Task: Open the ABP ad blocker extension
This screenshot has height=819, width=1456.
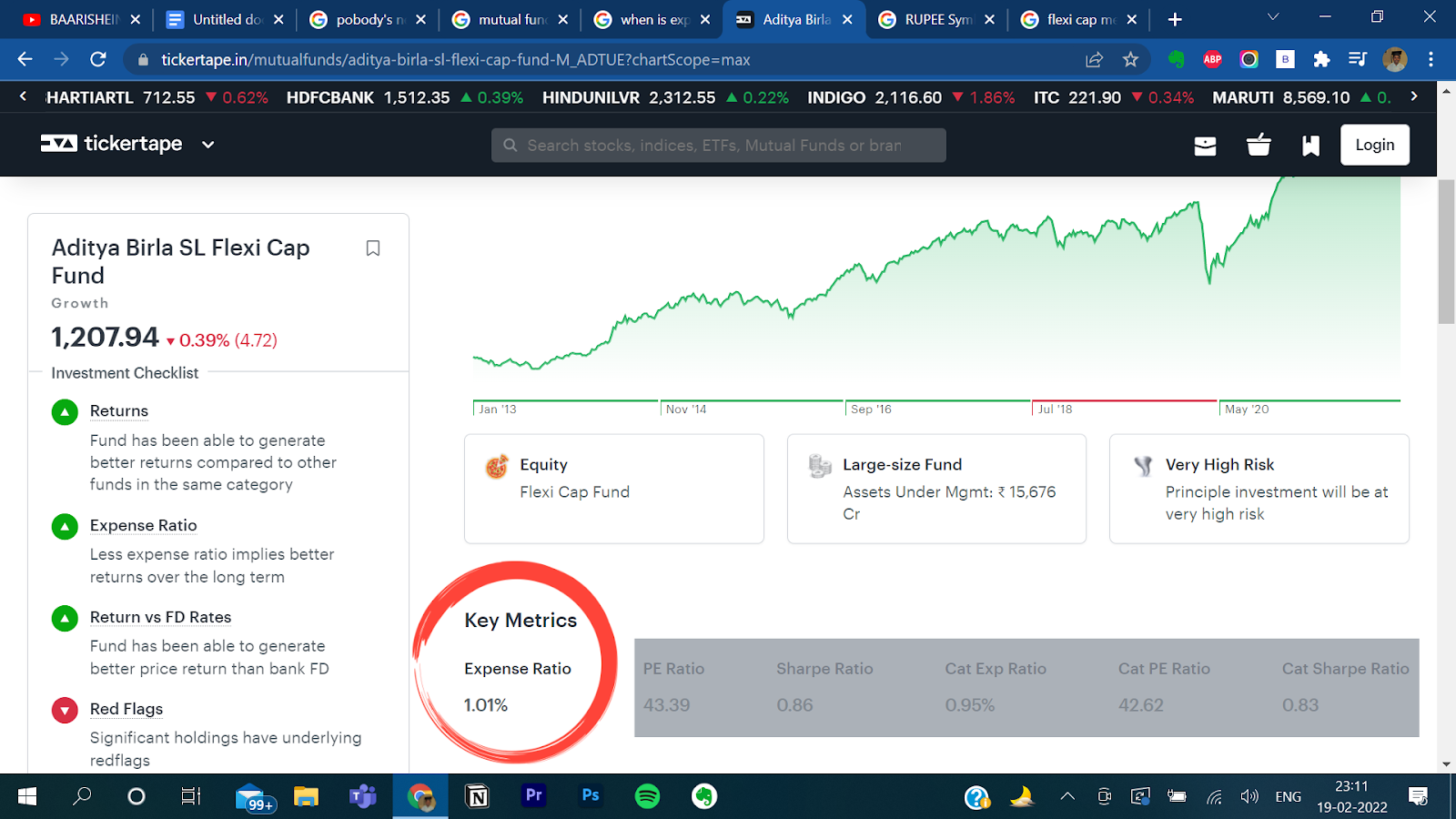Action: 1212,59
